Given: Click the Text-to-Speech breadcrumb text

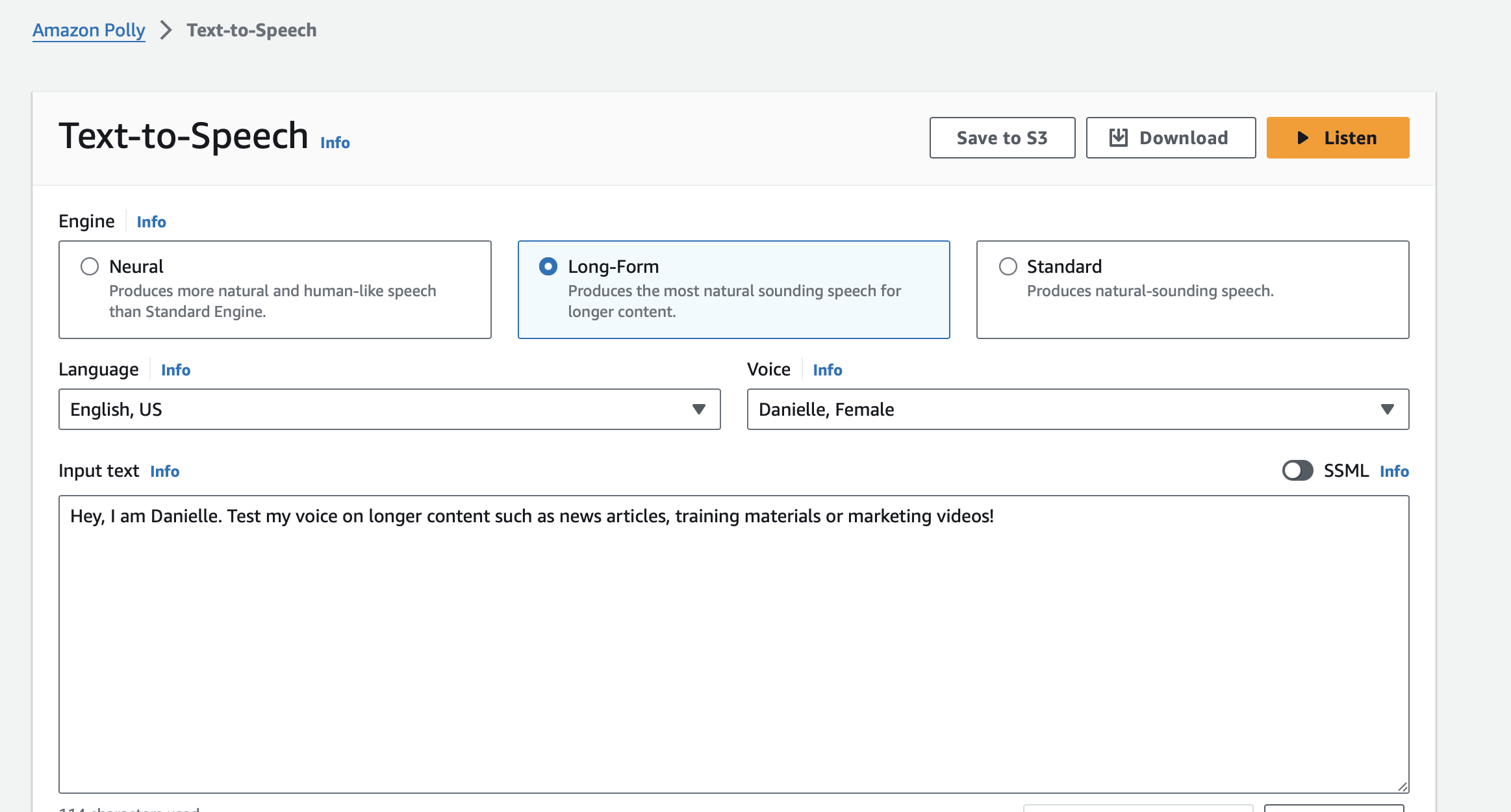Looking at the screenshot, I should coord(251,31).
